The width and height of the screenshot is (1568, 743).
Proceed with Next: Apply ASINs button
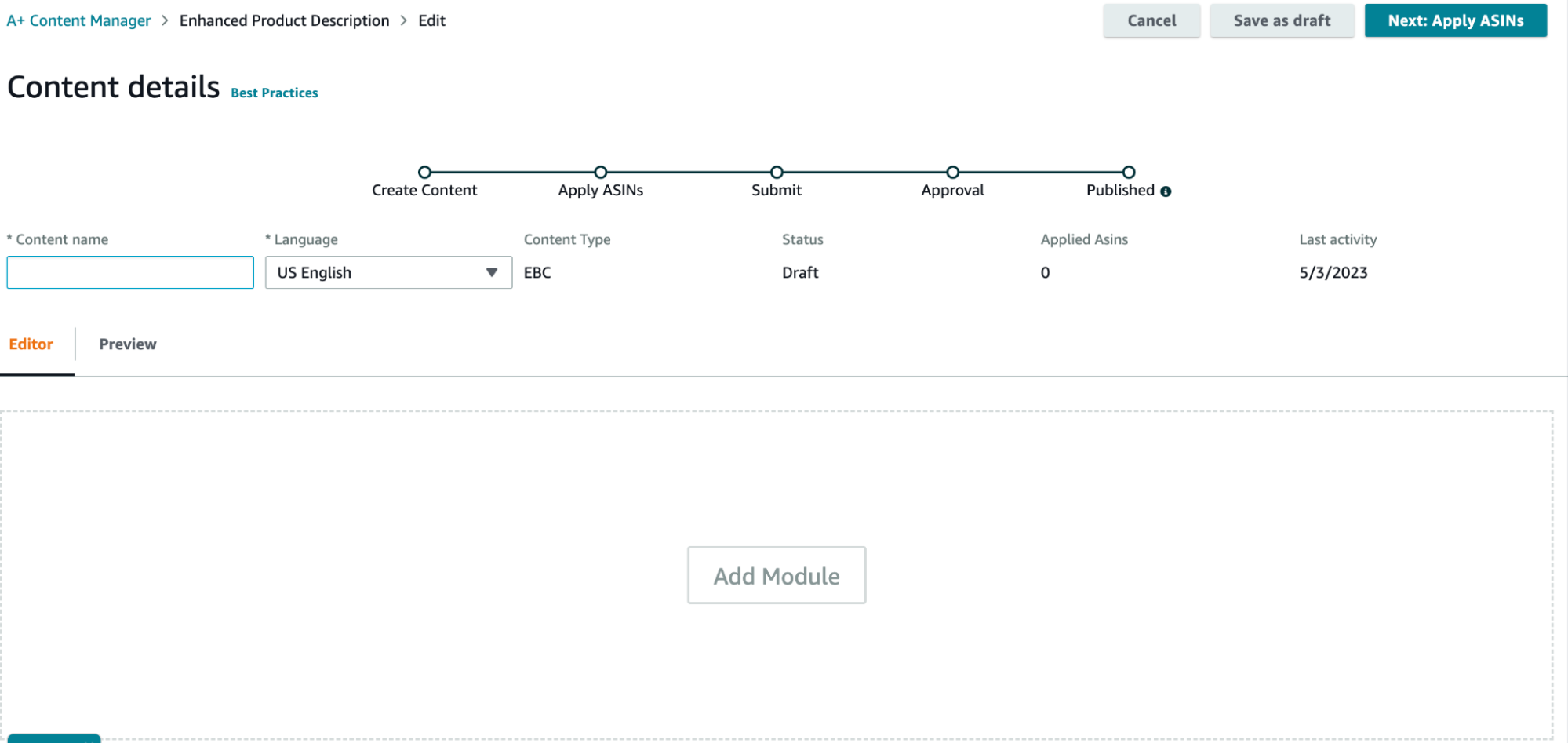(x=1455, y=20)
